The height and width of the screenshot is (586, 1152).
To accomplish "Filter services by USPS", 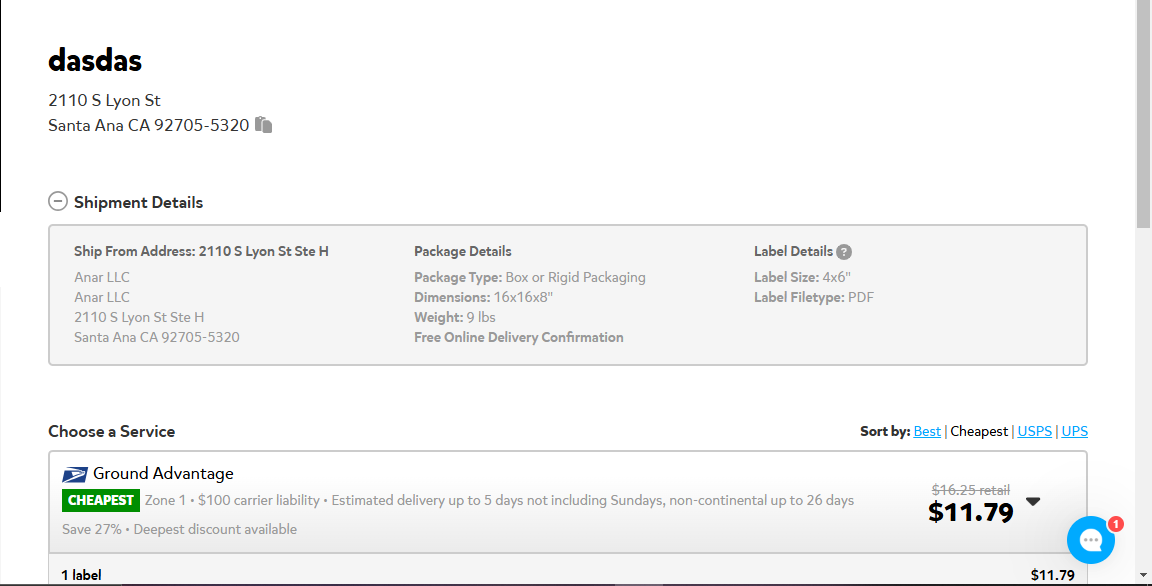I will pos(1034,432).
